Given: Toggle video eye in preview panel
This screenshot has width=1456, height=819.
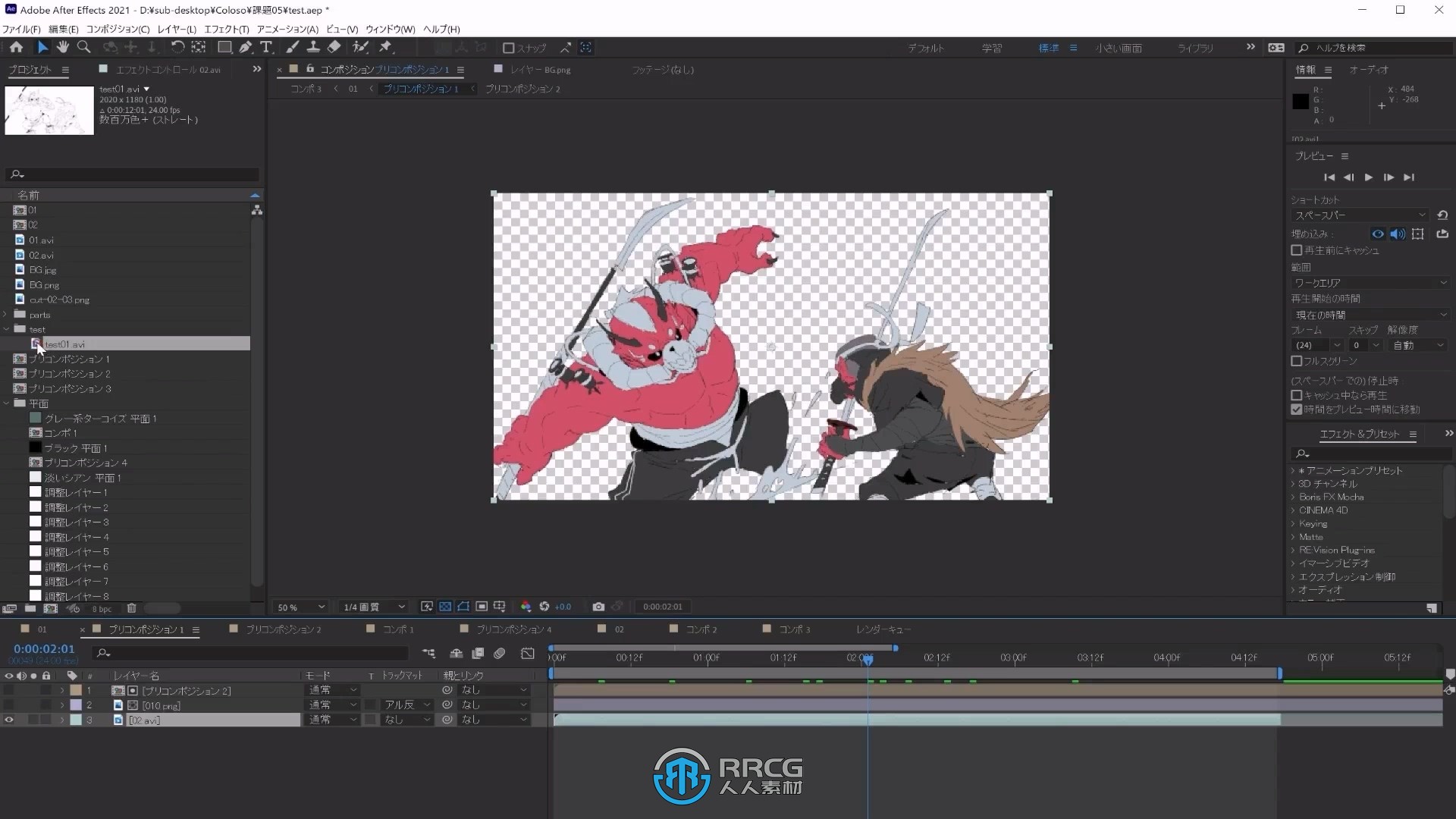Looking at the screenshot, I should [1378, 234].
